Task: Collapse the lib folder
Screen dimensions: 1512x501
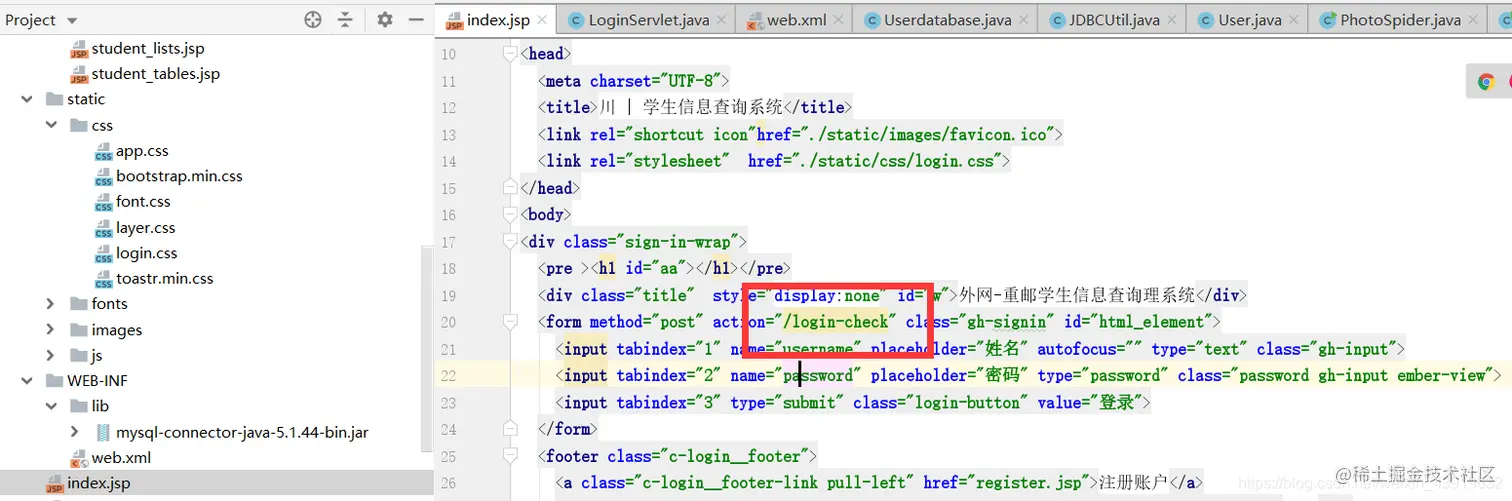Action: point(51,406)
